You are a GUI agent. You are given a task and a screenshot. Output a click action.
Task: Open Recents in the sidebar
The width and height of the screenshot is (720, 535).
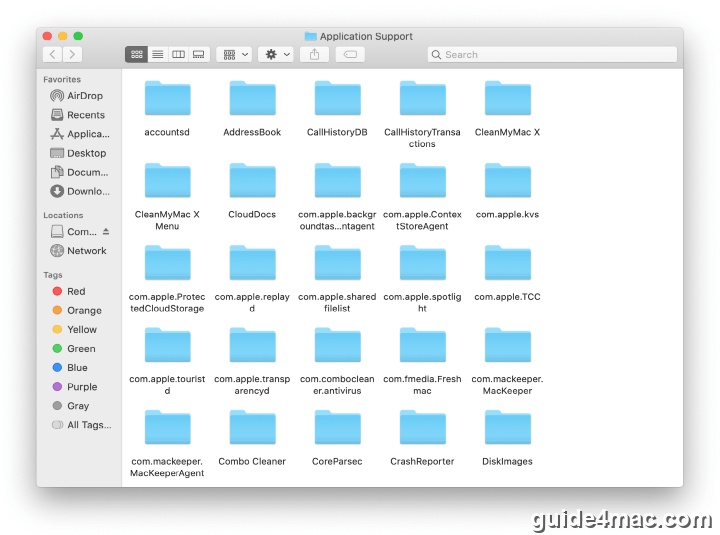(x=78, y=115)
